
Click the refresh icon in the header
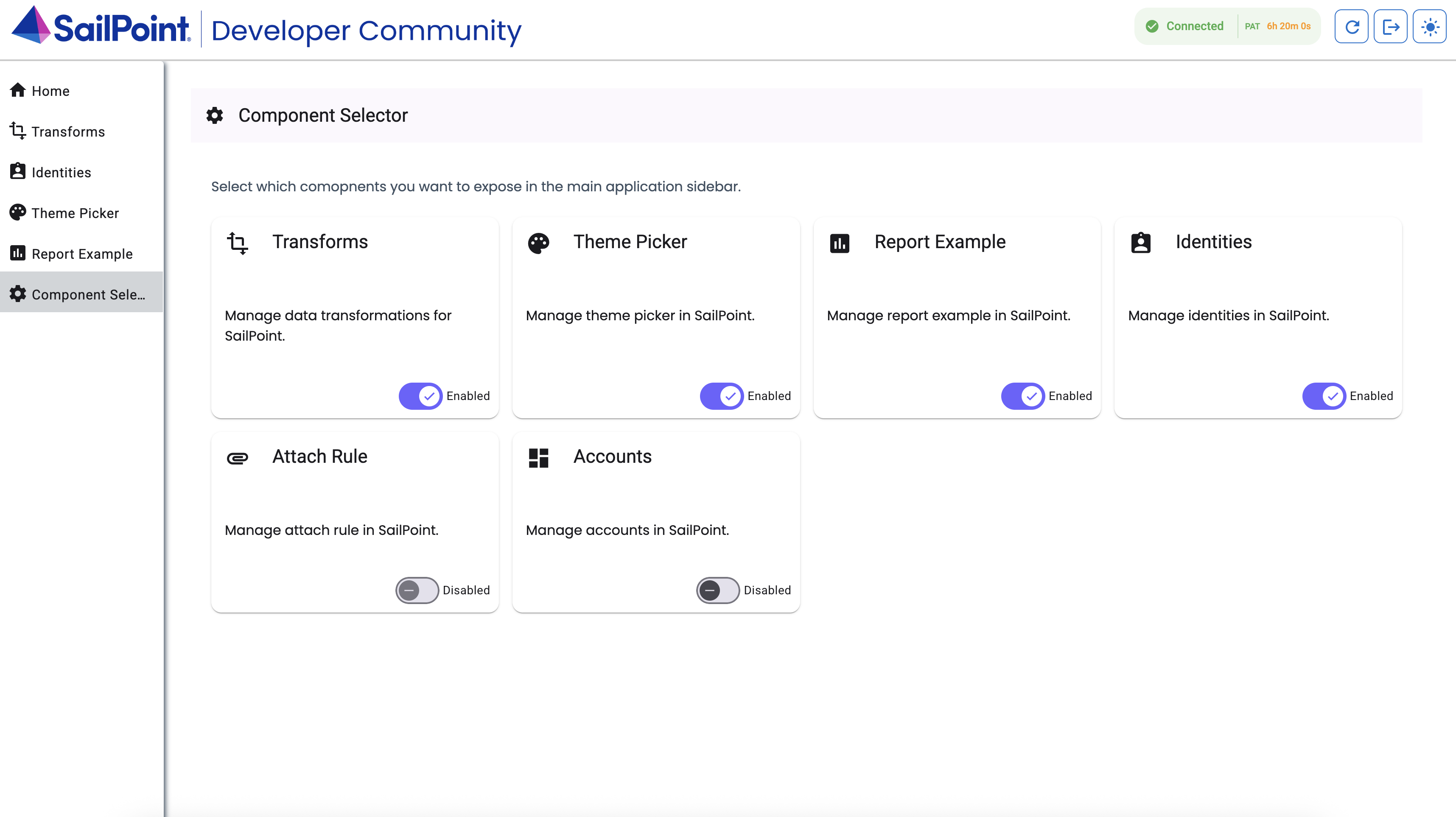1352,26
